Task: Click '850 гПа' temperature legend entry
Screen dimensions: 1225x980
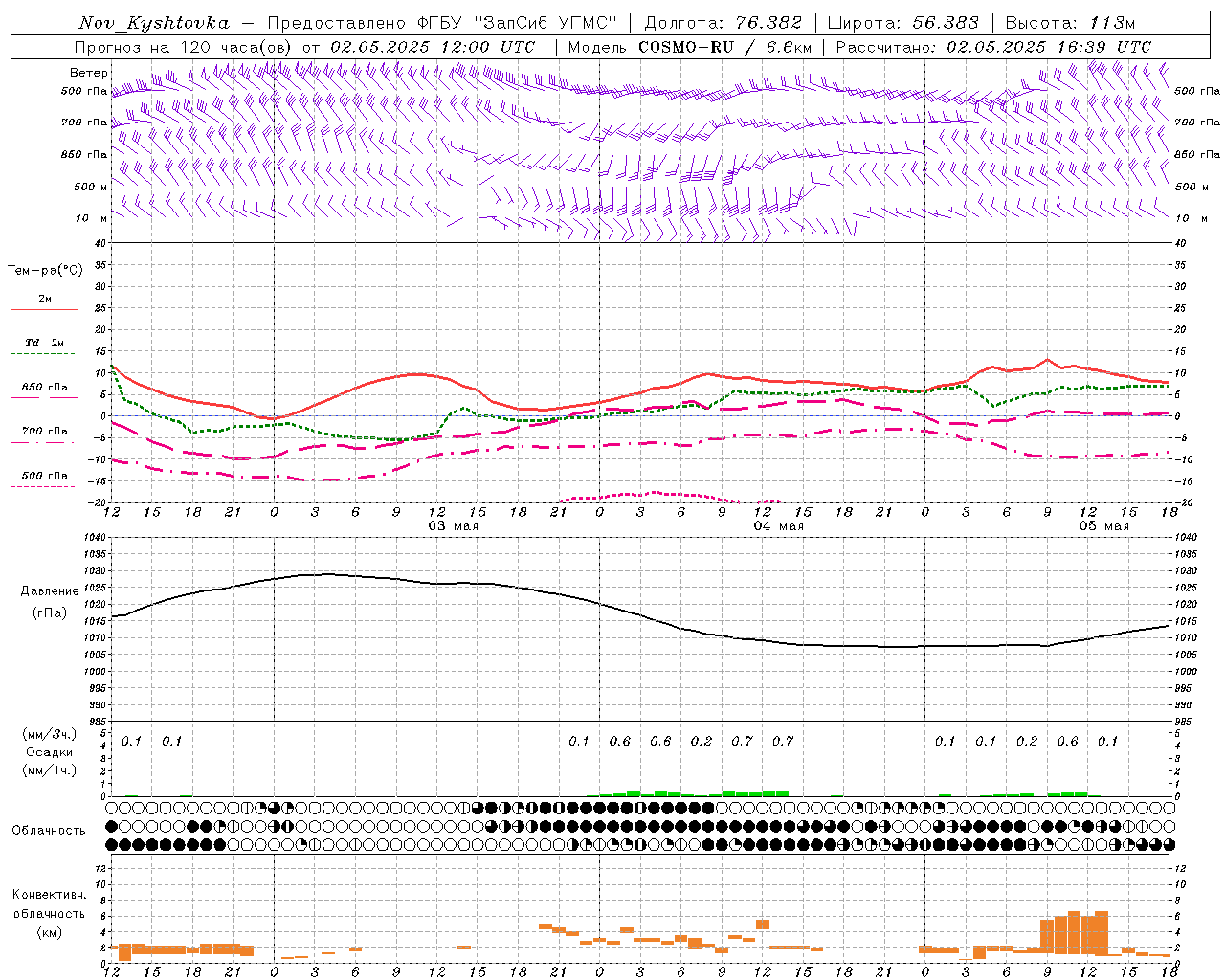Action: click(x=44, y=388)
